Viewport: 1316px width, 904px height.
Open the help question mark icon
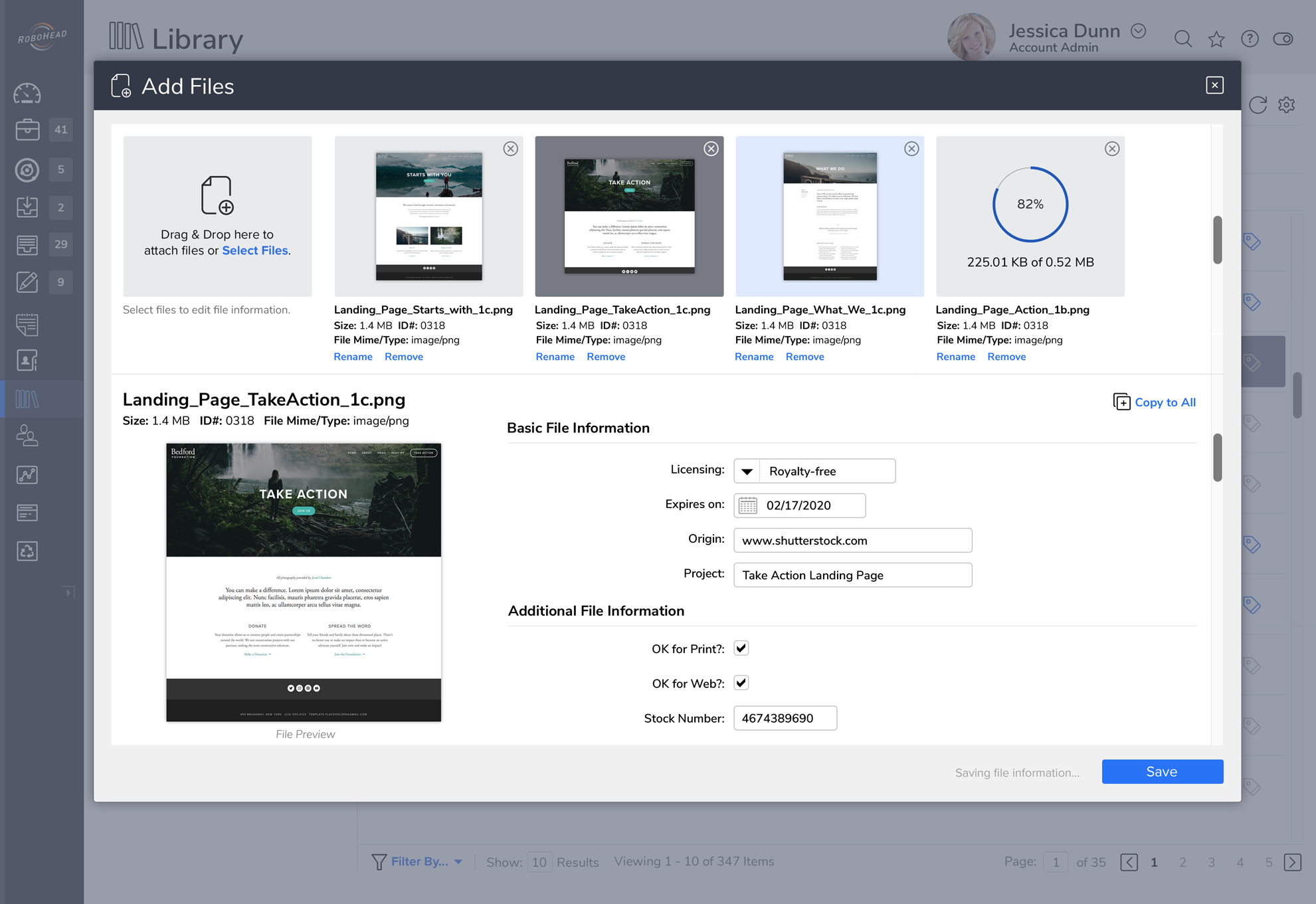[x=1250, y=39]
